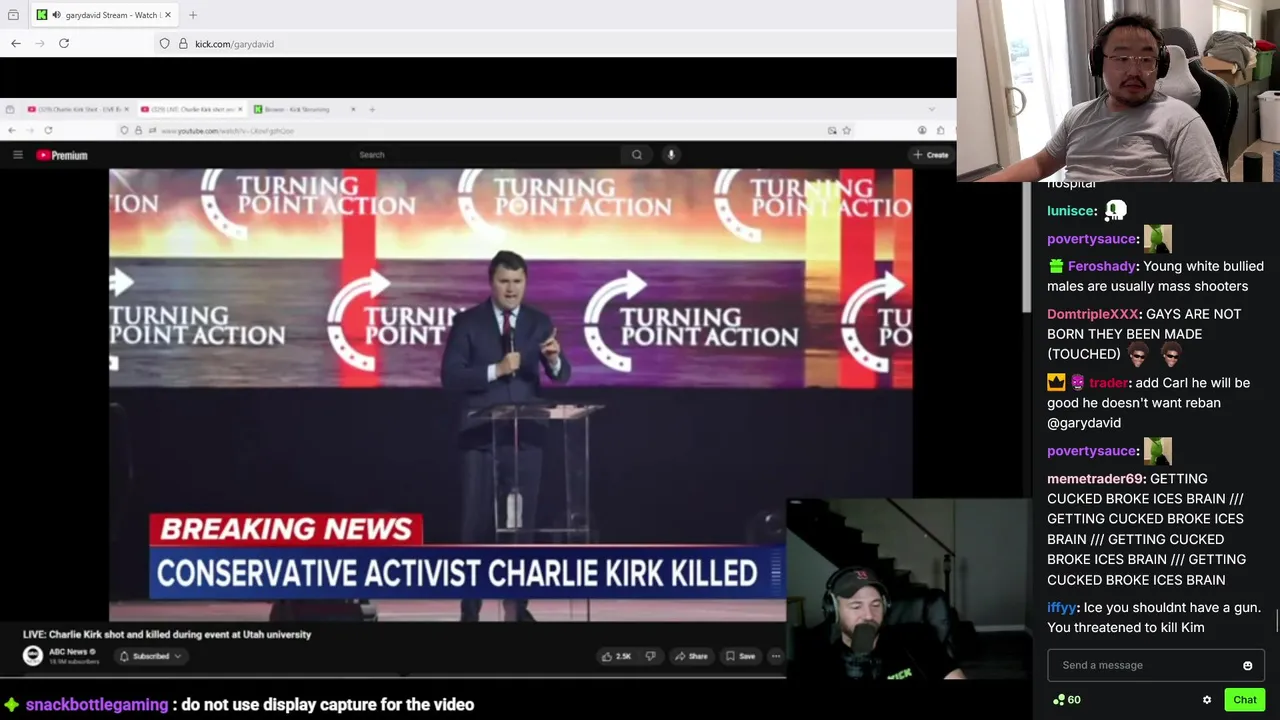Click the Share button under video

[x=691, y=656]
